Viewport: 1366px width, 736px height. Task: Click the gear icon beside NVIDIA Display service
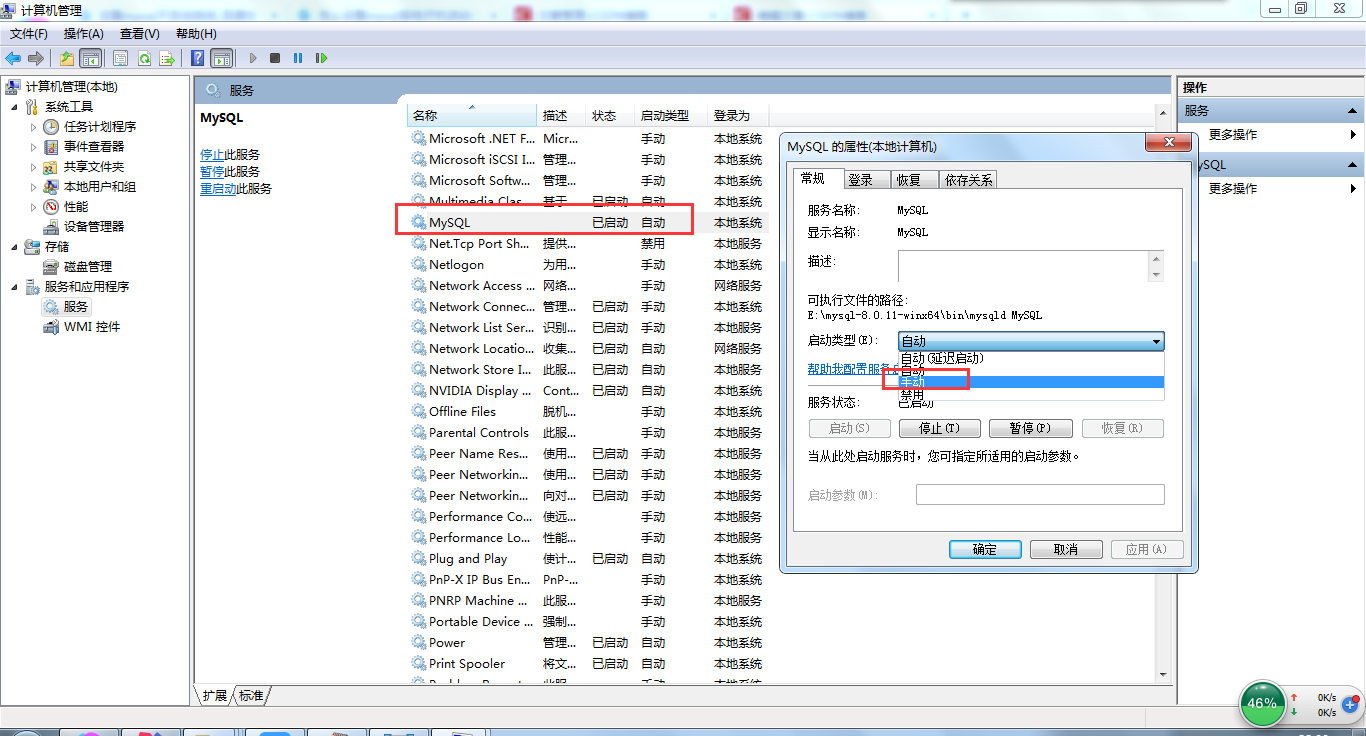click(x=419, y=391)
